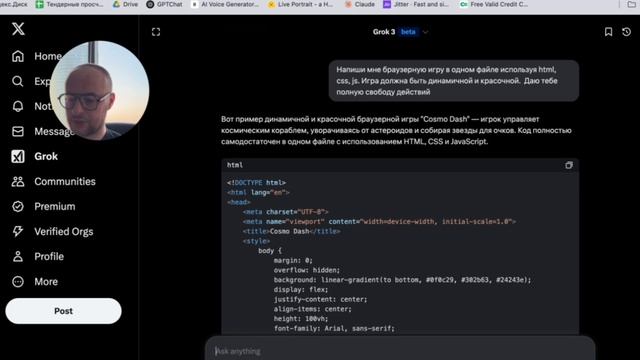Click the X logo in sidebar

(18, 29)
